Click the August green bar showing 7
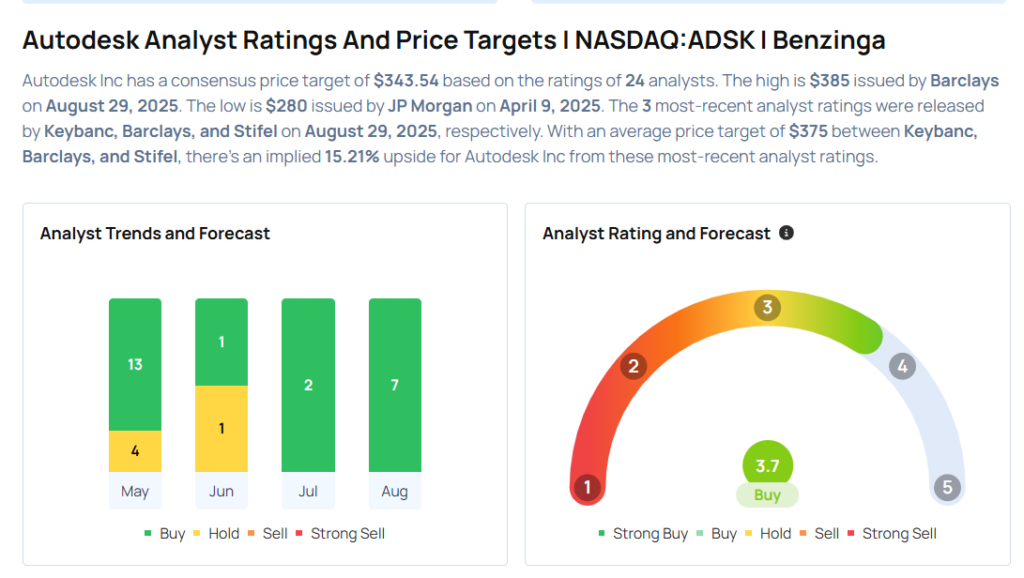Screen dimensions: 1024x578 (395, 385)
